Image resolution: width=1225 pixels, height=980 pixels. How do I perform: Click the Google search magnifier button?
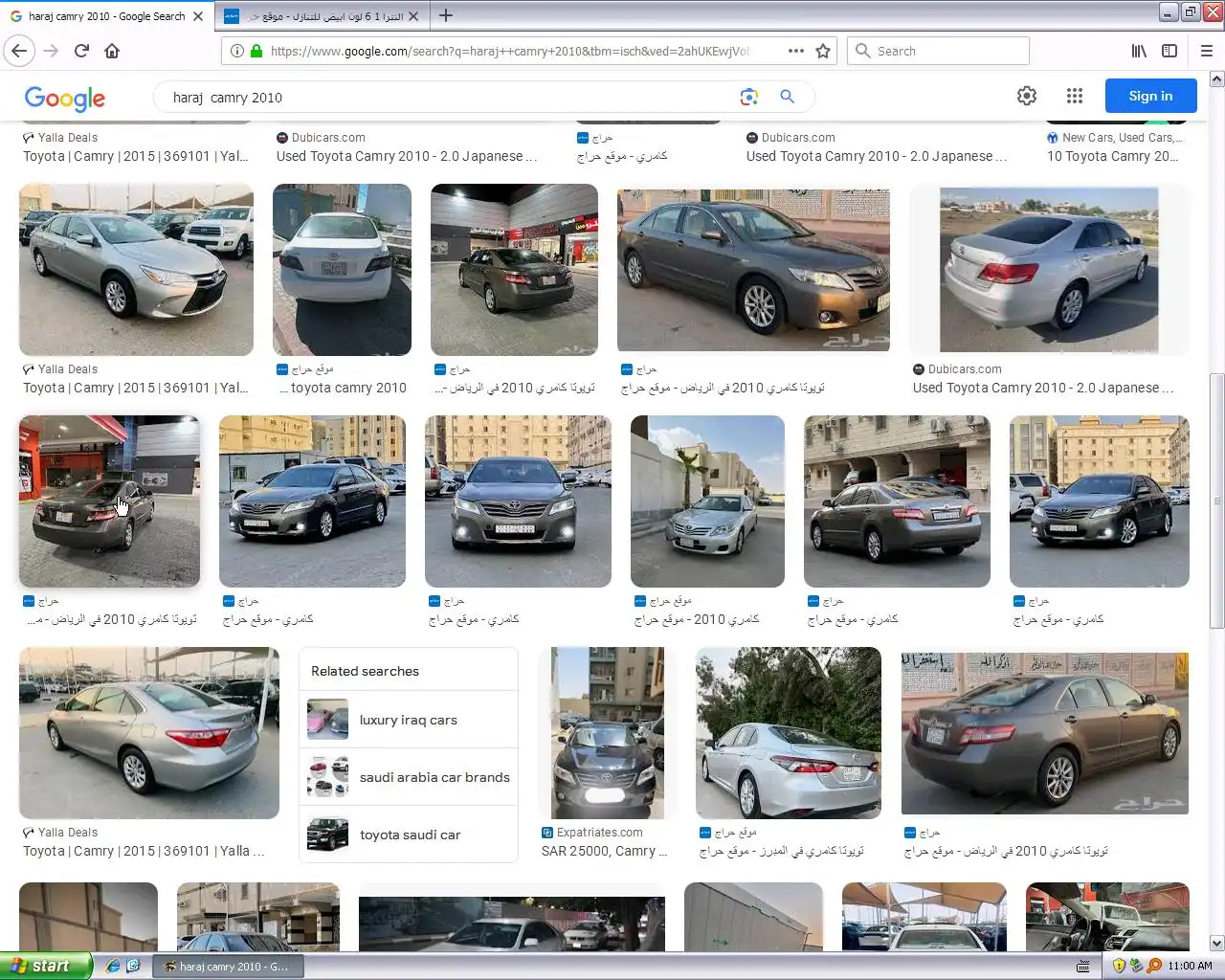(787, 97)
